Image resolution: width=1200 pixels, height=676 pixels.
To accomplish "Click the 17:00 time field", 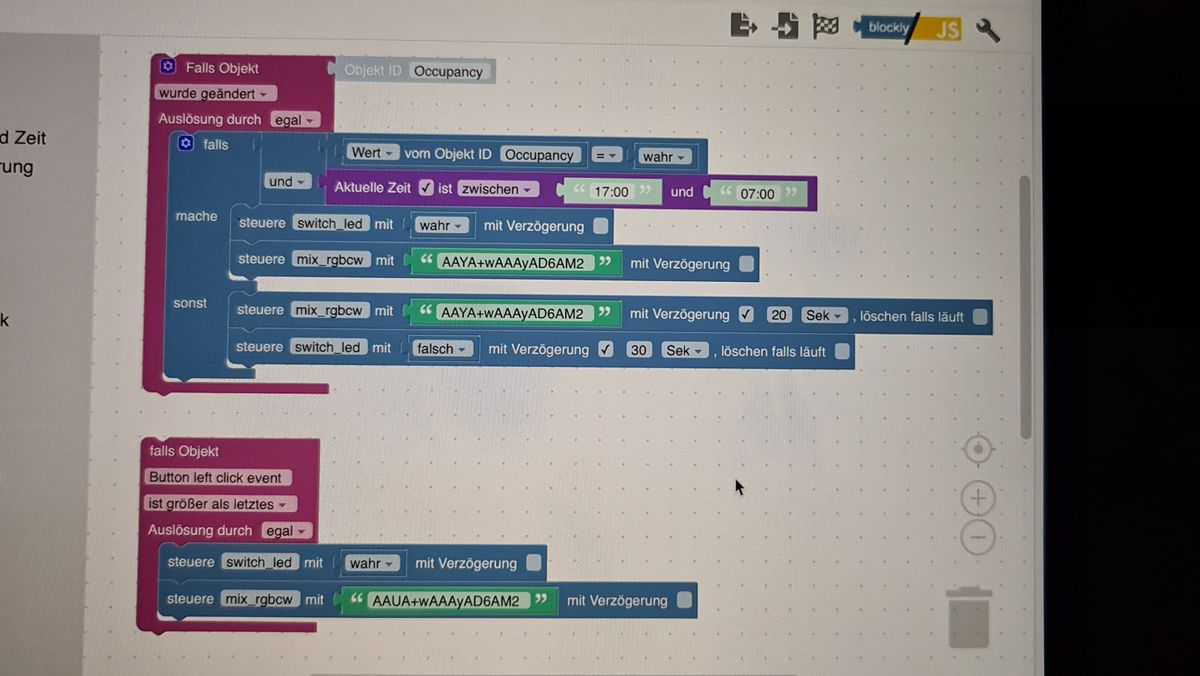I will 612,191.
